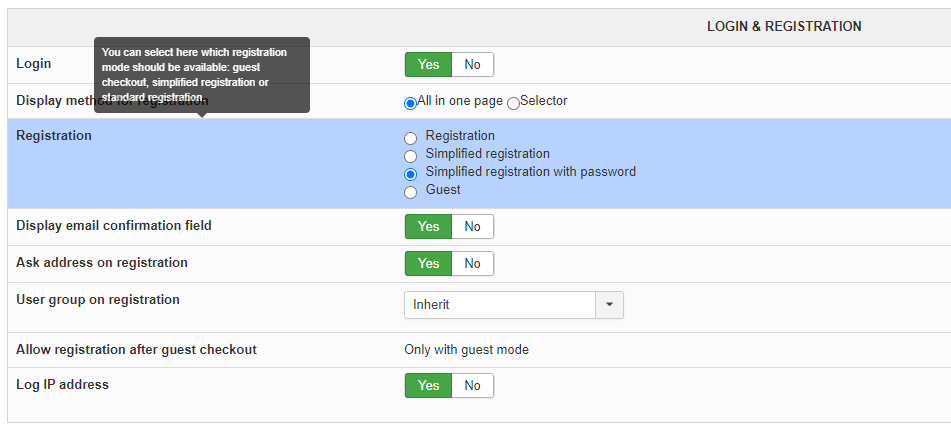
Task: Select the standard 'Registration' radio option
Action: [x=410, y=137]
